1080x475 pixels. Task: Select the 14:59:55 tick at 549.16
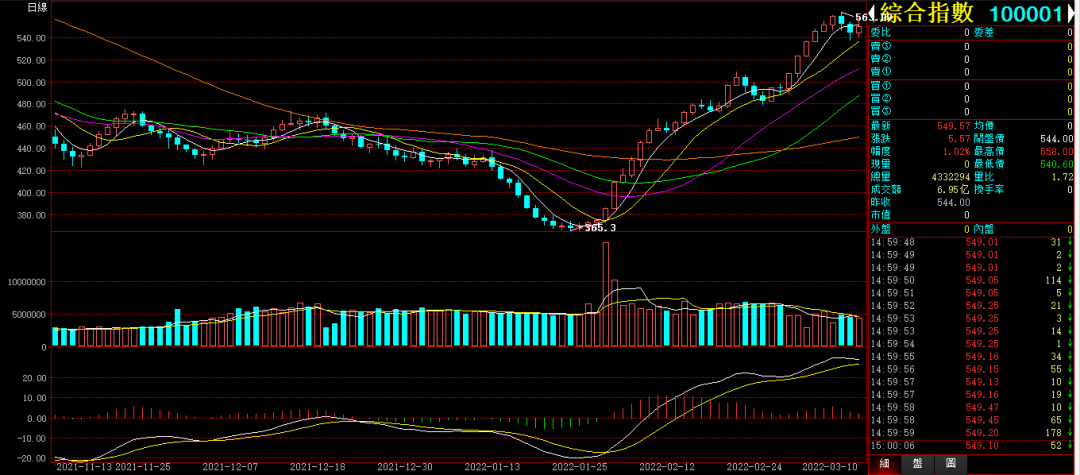pos(971,356)
